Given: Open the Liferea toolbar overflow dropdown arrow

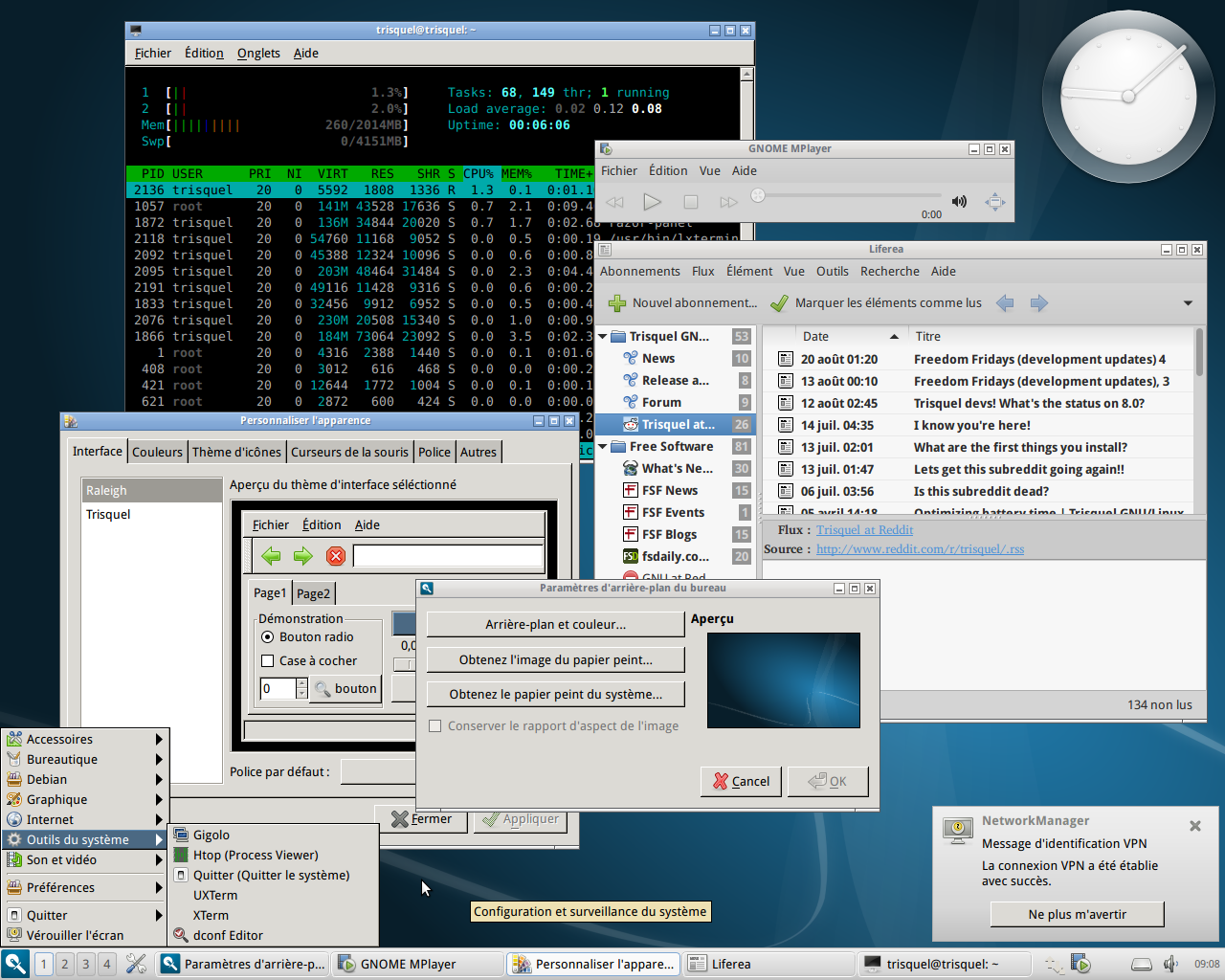Looking at the screenshot, I should (1188, 303).
